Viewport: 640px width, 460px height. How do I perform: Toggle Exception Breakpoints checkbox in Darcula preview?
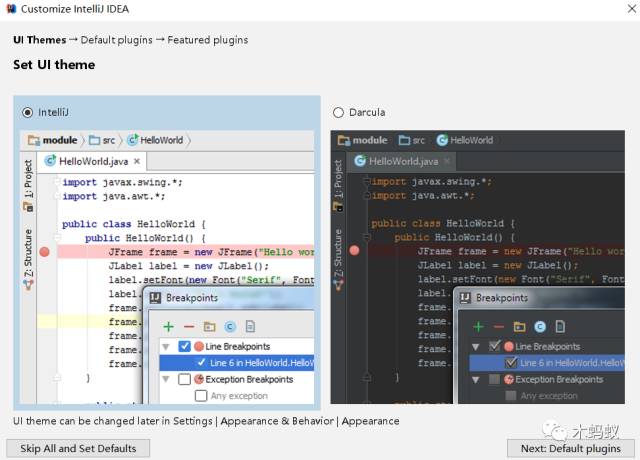click(x=494, y=379)
